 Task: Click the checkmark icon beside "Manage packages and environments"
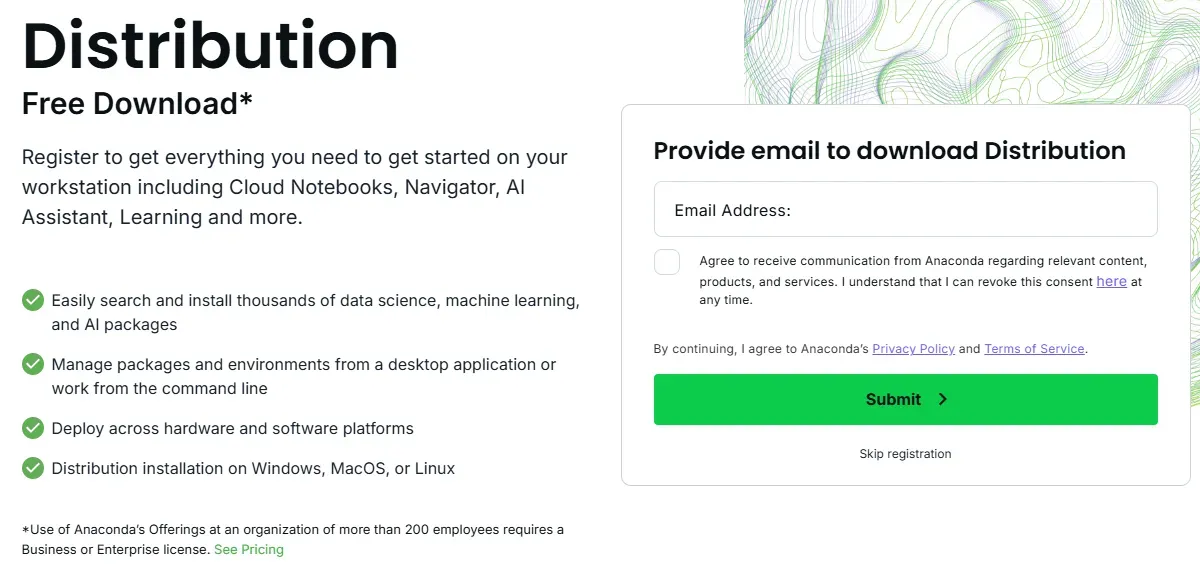point(33,364)
